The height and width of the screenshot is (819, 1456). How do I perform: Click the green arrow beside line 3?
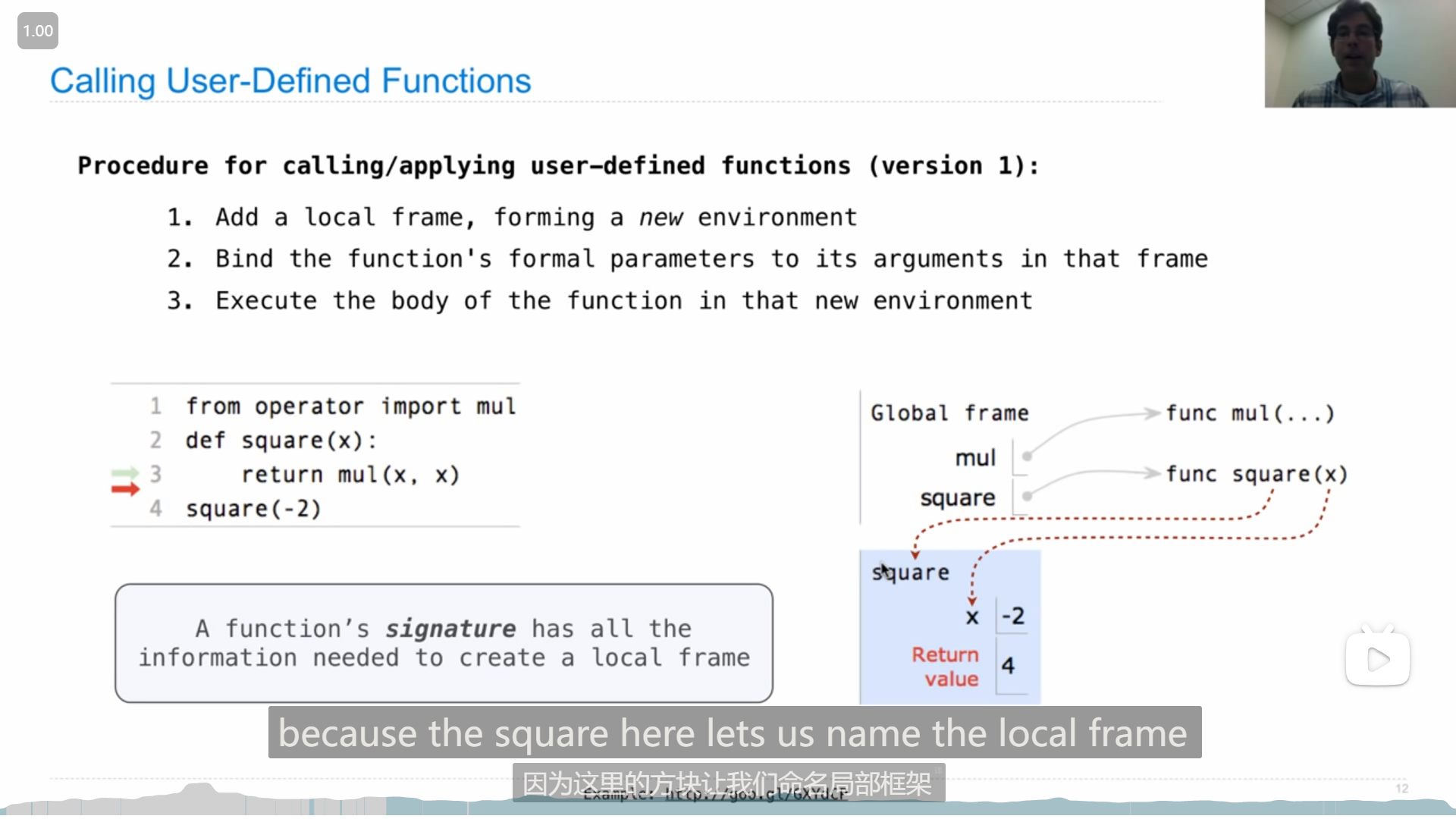(x=126, y=474)
